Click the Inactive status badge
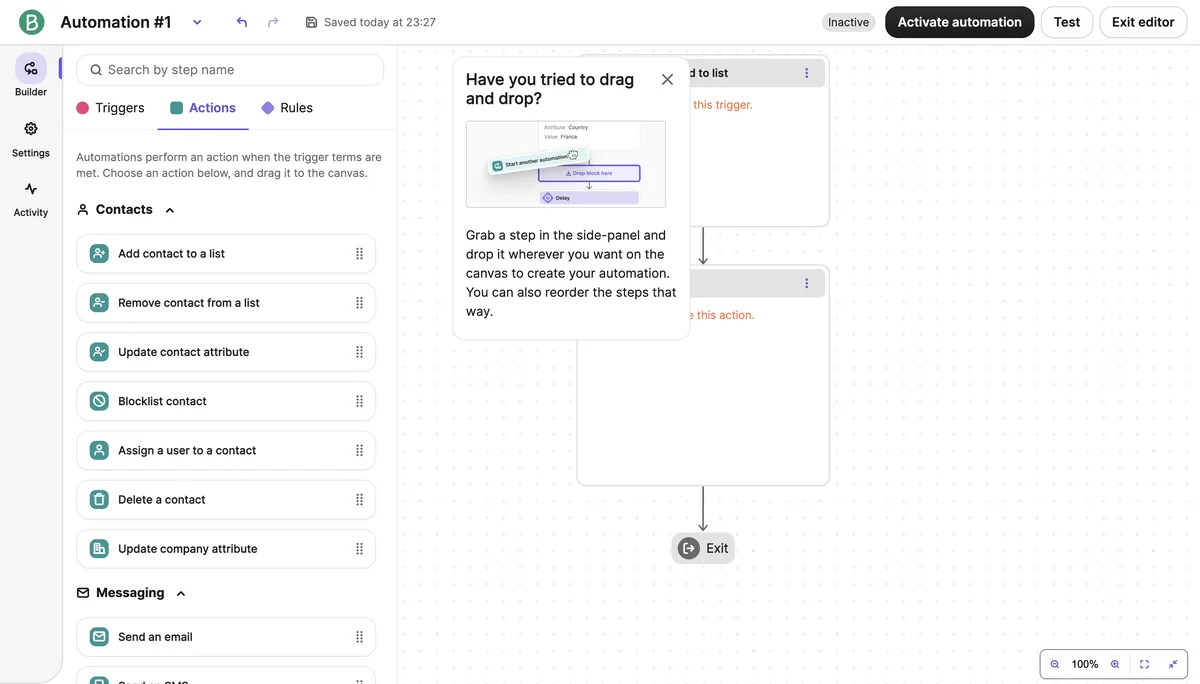The image size is (1200, 684). [848, 22]
